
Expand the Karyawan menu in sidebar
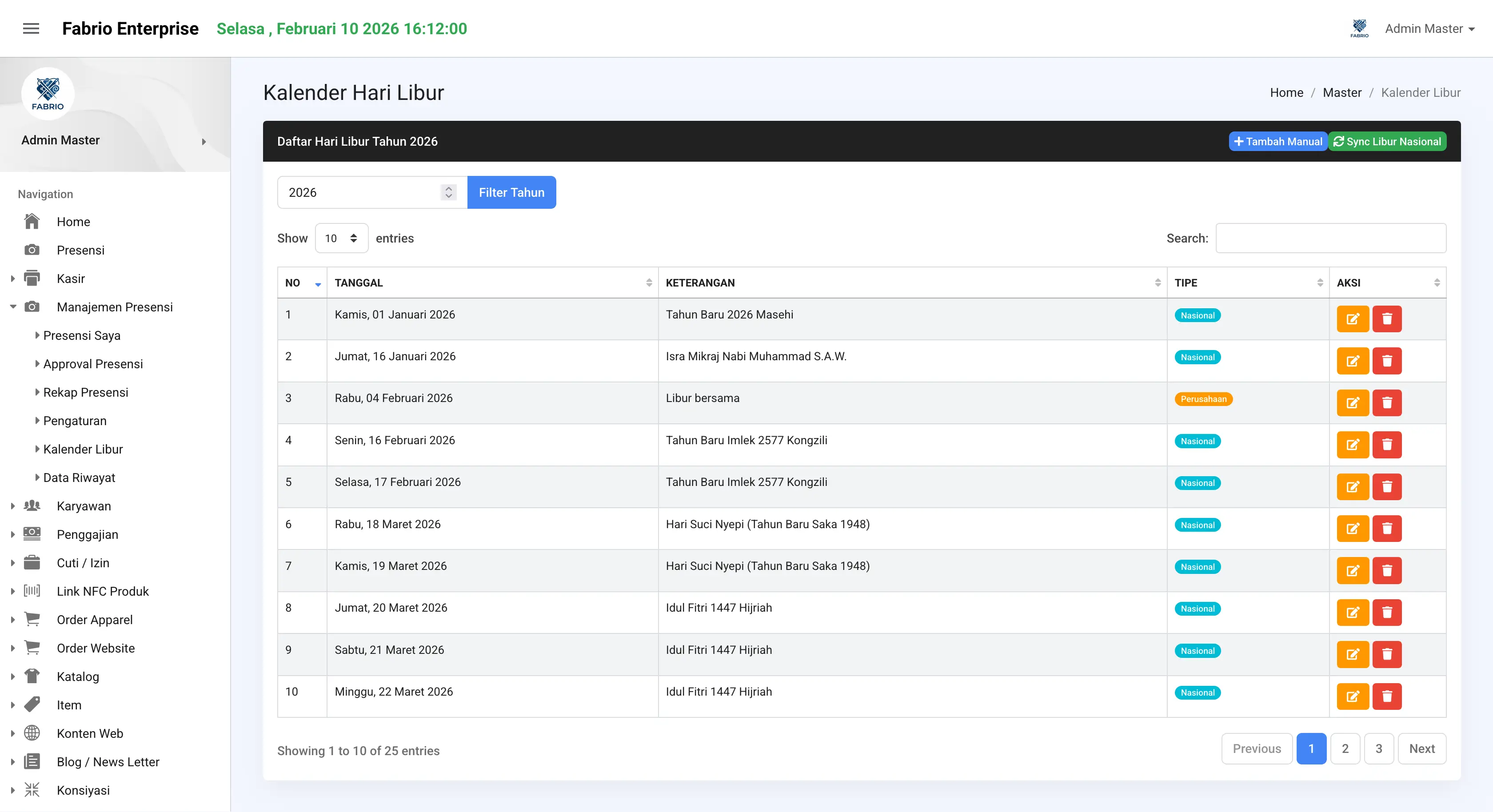[x=84, y=506]
